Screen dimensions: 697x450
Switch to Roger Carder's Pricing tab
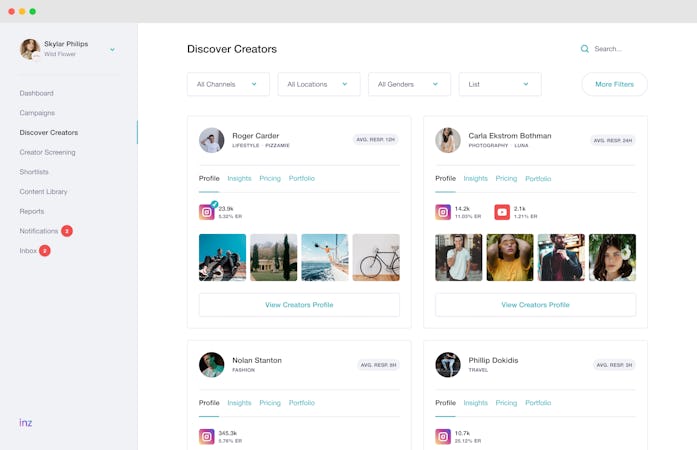coord(270,178)
